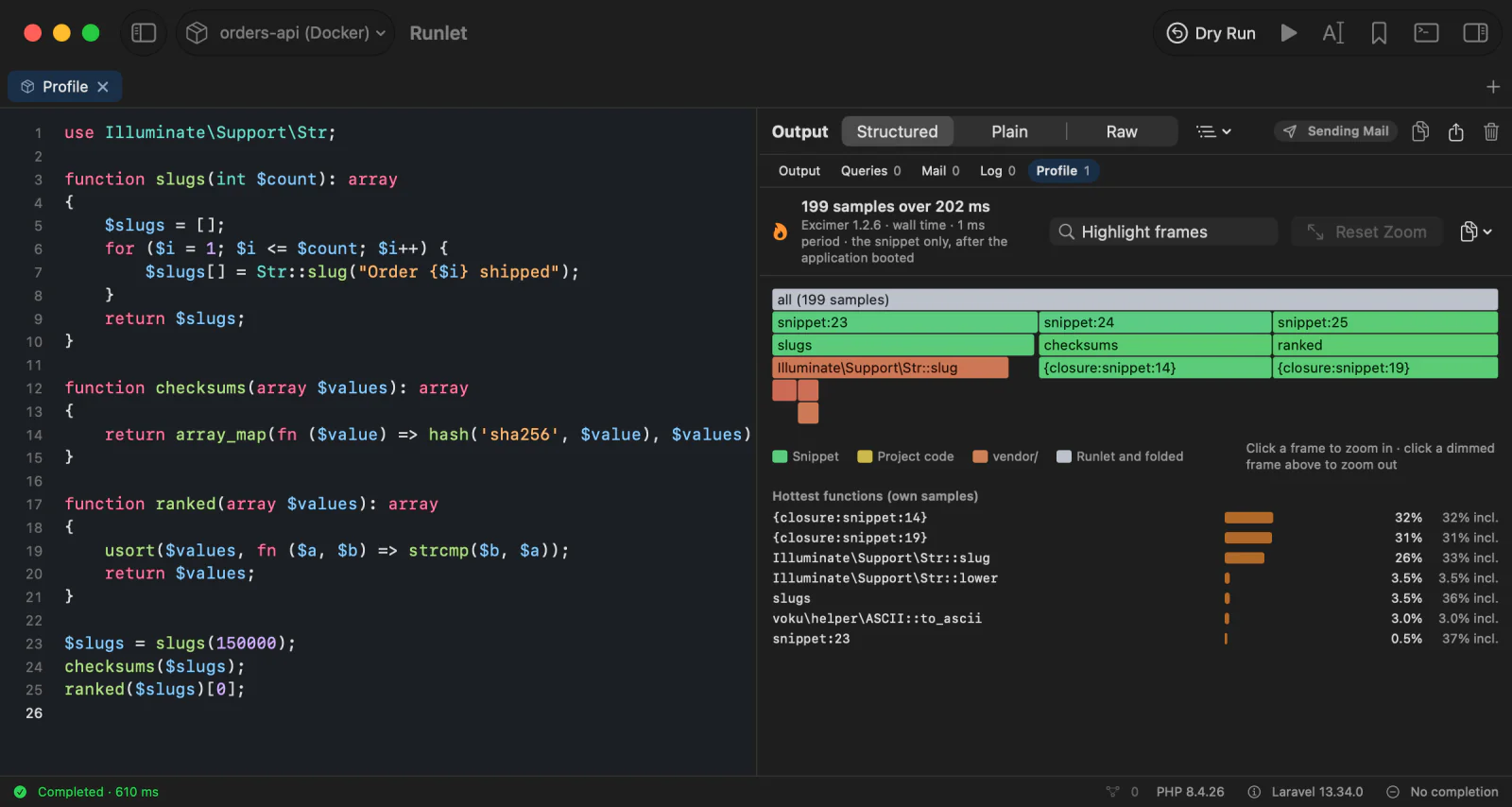Close the Profile editor tab
This screenshot has width=1512, height=807.
(103, 87)
